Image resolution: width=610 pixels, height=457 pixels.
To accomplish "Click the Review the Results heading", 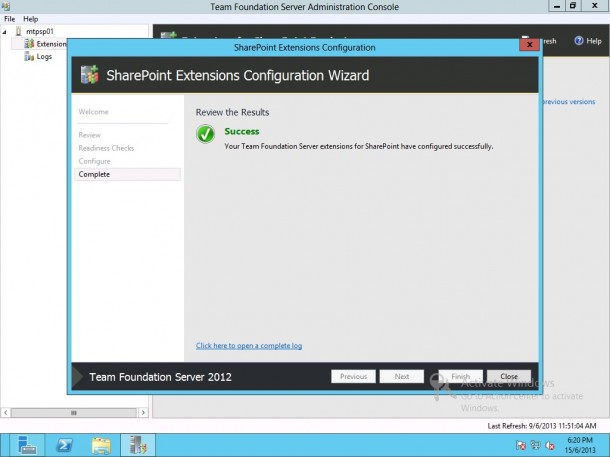I will (232, 112).
